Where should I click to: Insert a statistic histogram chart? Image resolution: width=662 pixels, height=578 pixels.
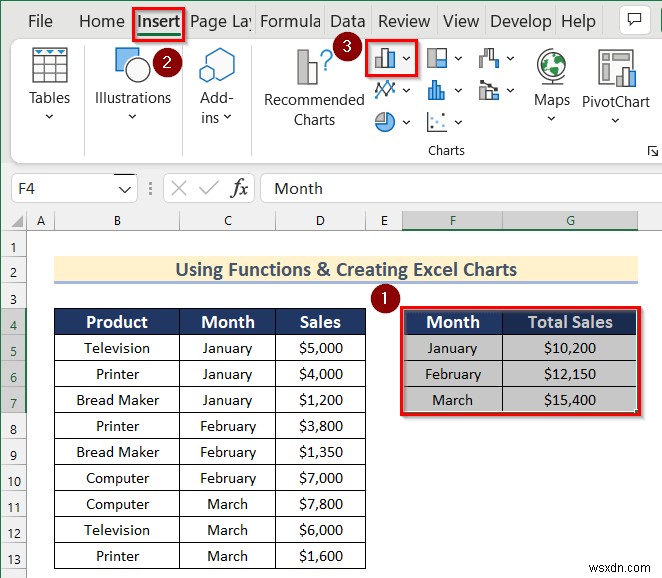[x=437, y=90]
